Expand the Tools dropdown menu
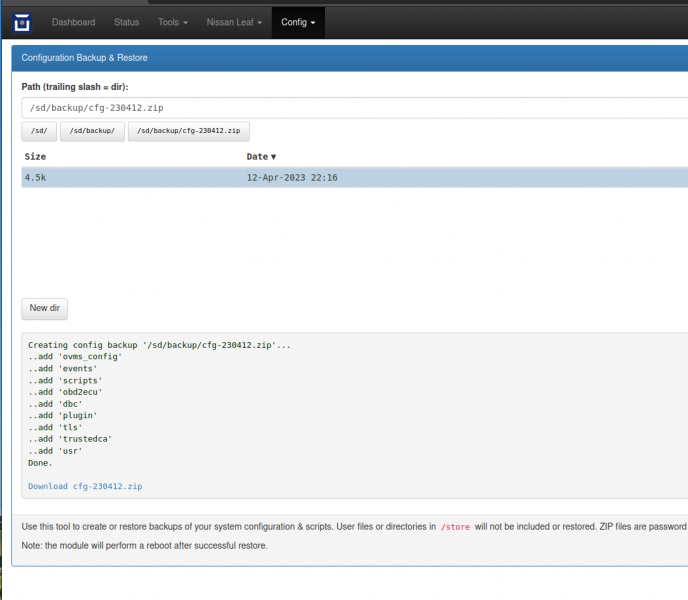This screenshot has height=600, width=688. (x=173, y=22)
